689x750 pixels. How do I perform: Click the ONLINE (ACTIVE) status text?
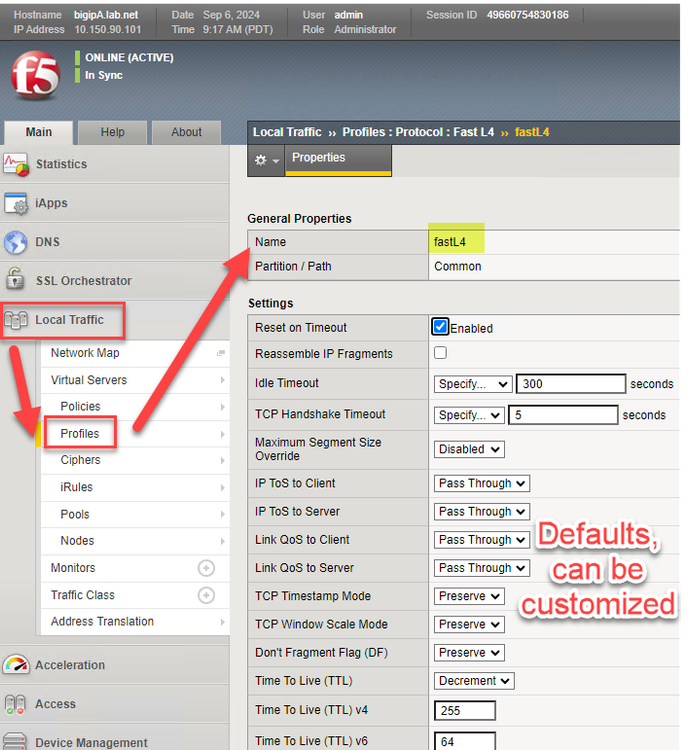pyautogui.click(x=129, y=58)
